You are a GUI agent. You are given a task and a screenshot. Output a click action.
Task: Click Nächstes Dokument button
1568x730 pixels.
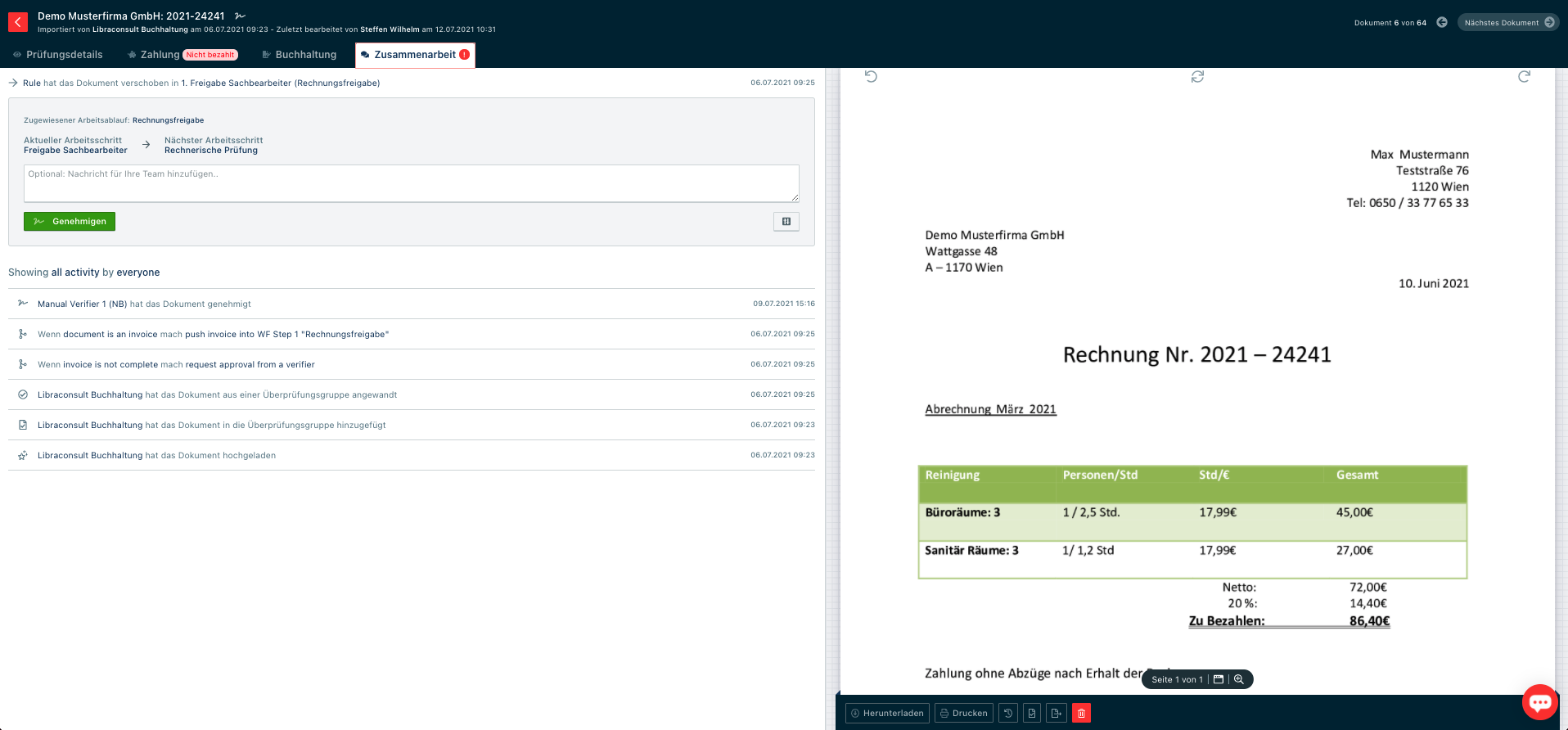[1508, 22]
